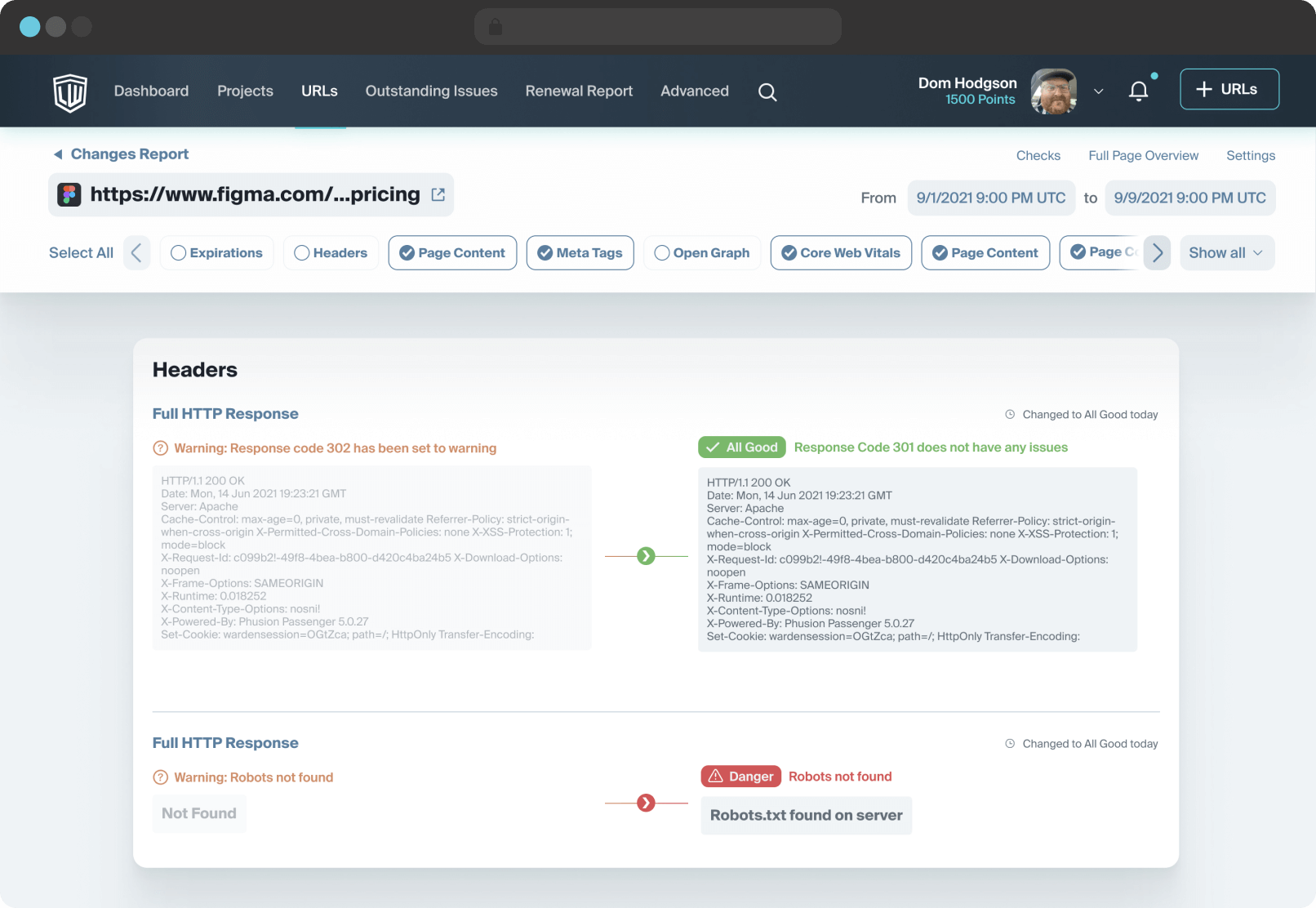Click the back triangle before Changes Report
This screenshot has height=908, width=1316.
coord(58,154)
